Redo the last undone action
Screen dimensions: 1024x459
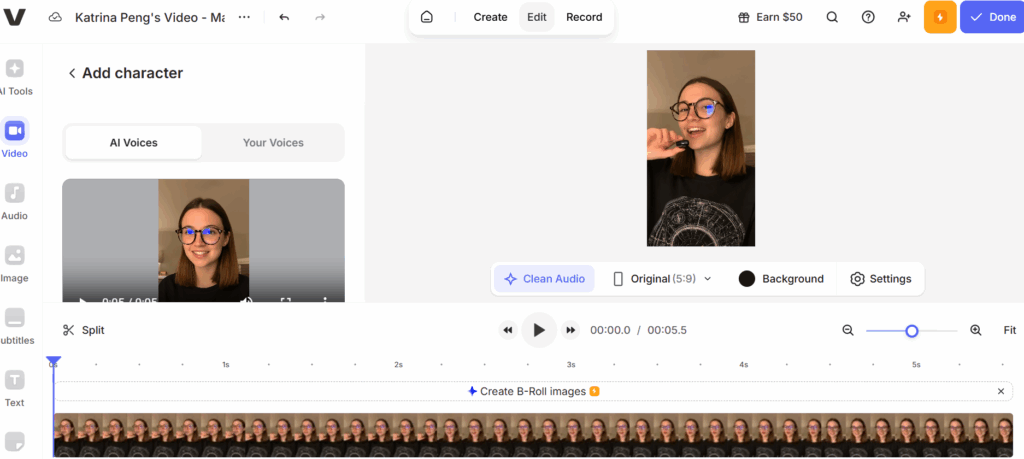click(x=320, y=18)
